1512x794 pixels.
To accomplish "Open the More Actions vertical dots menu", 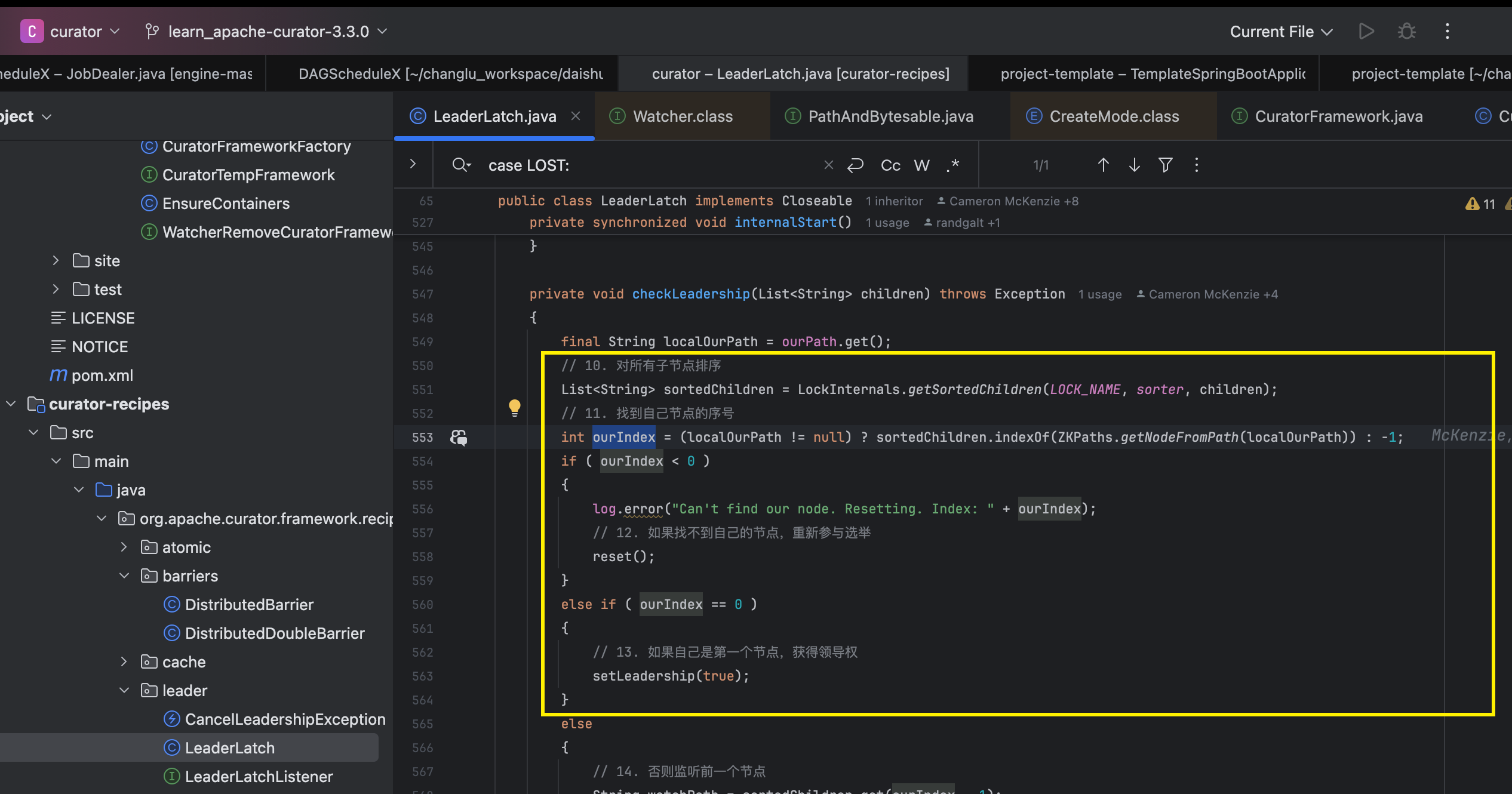I will click(1447, 31).
